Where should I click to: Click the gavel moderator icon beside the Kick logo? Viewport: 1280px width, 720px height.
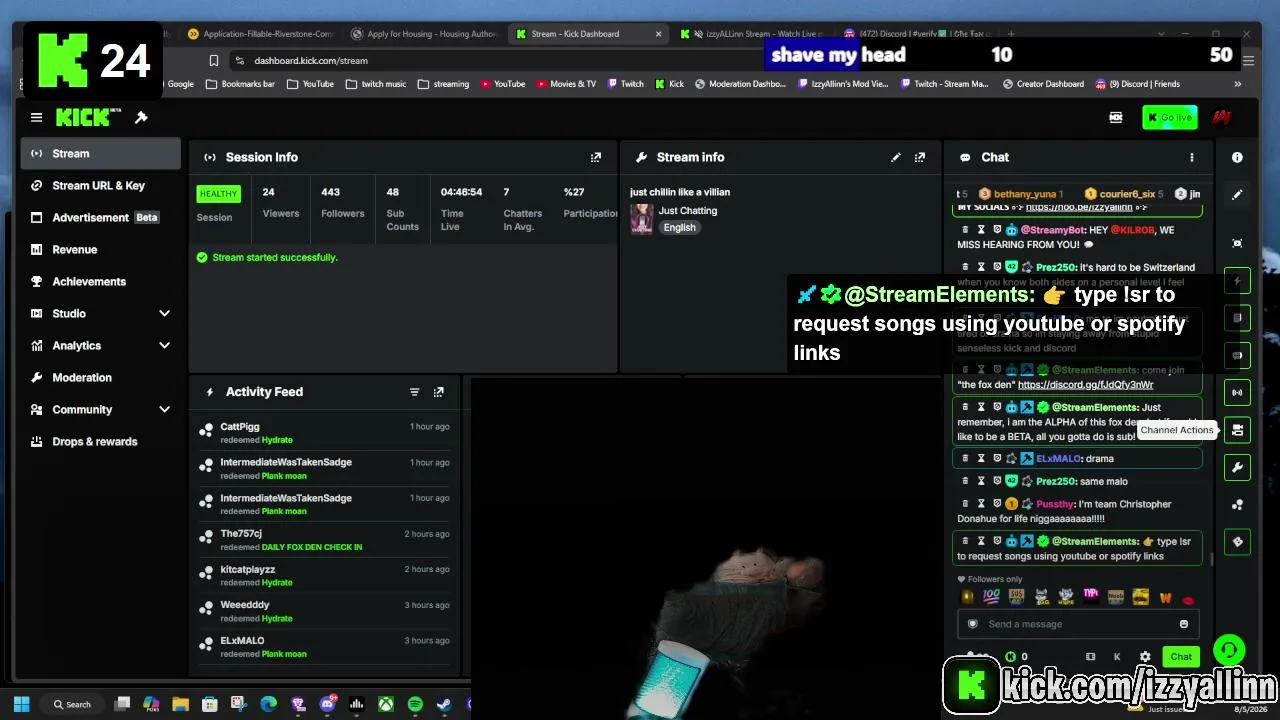point(141,118)
